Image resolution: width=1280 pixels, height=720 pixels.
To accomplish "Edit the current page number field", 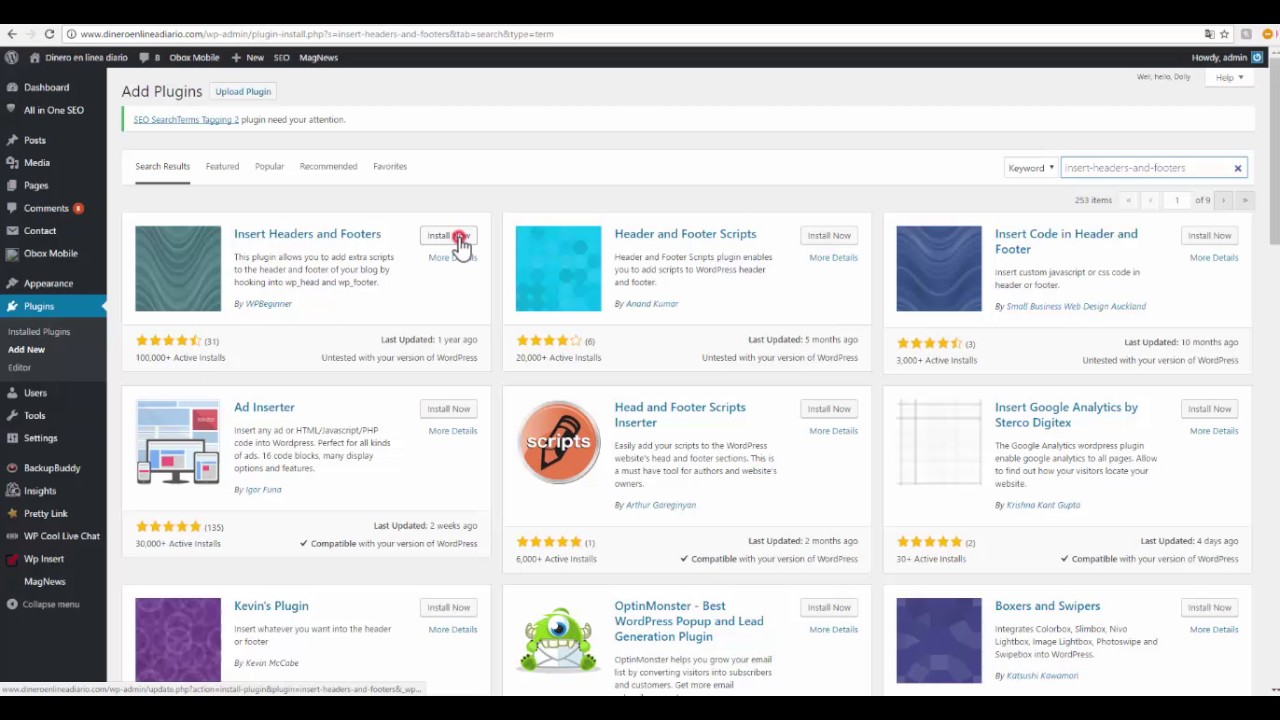I will click(x=1177, y=200).
